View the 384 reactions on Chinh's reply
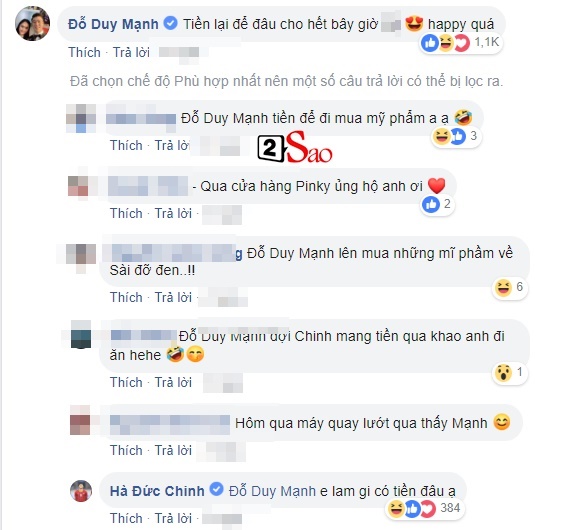The image size is (561, 530). coord(425,509)
